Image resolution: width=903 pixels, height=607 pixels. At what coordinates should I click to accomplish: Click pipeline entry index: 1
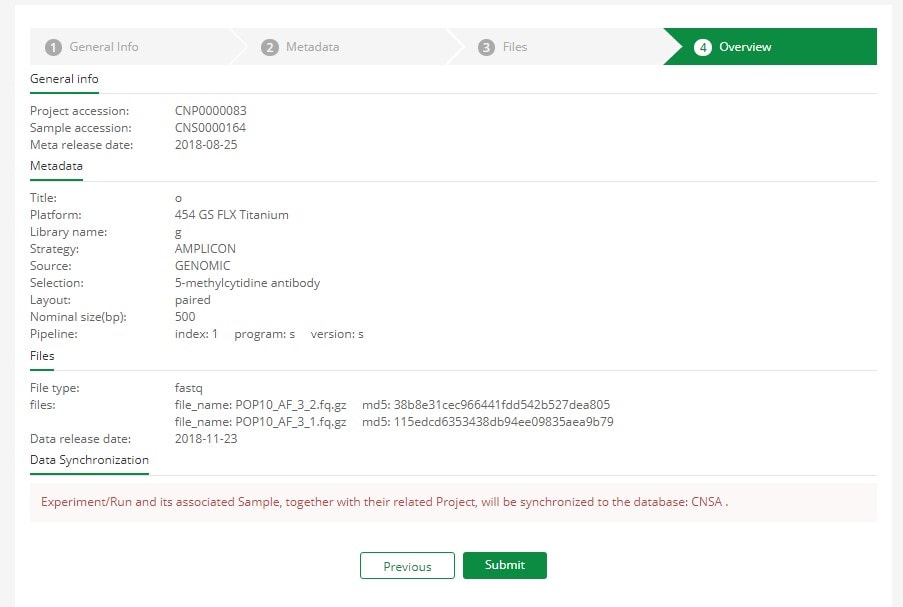196,334
